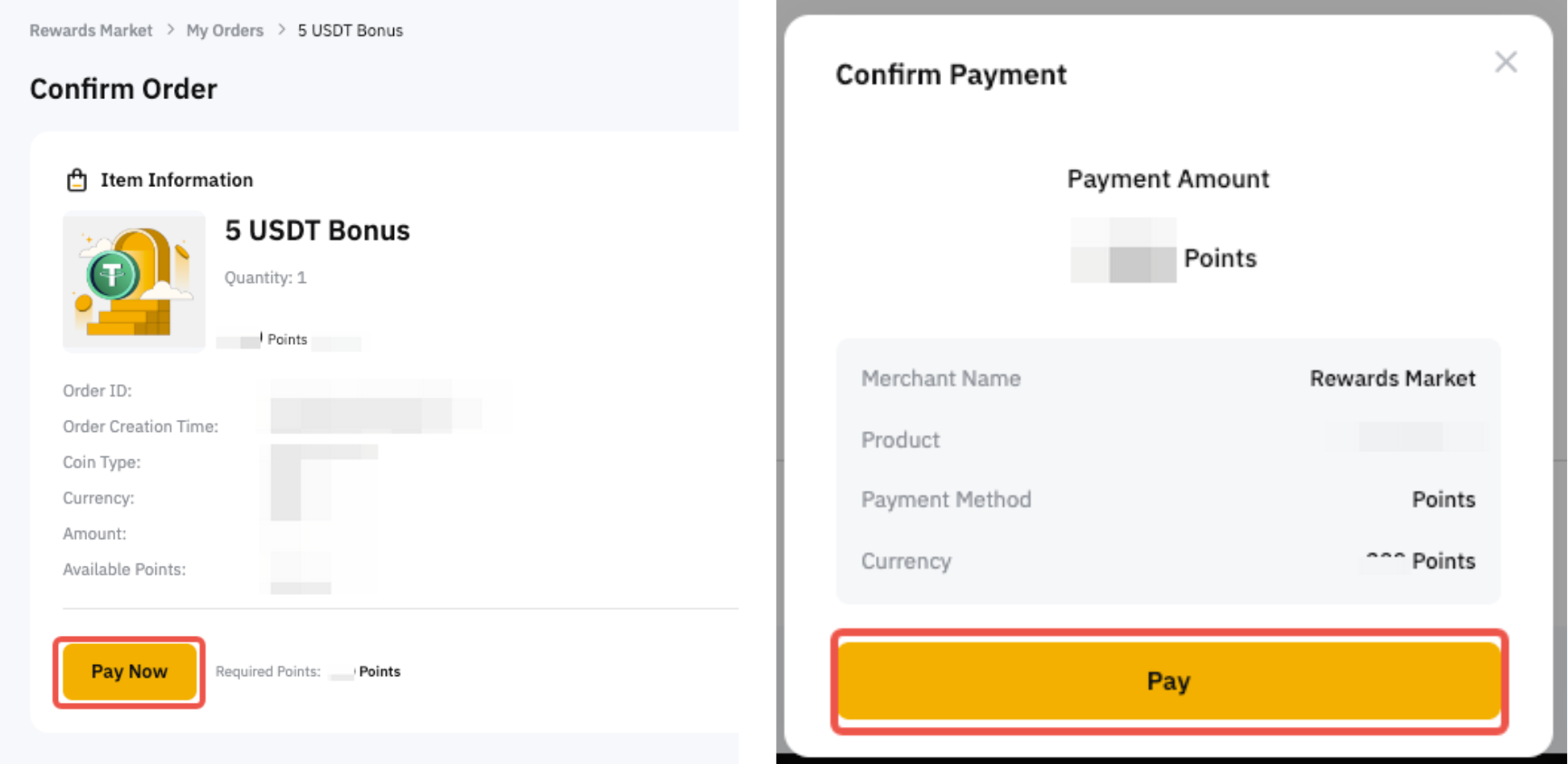
Task: Close the Confirm Payment dialog
Action: (1505, 62)
